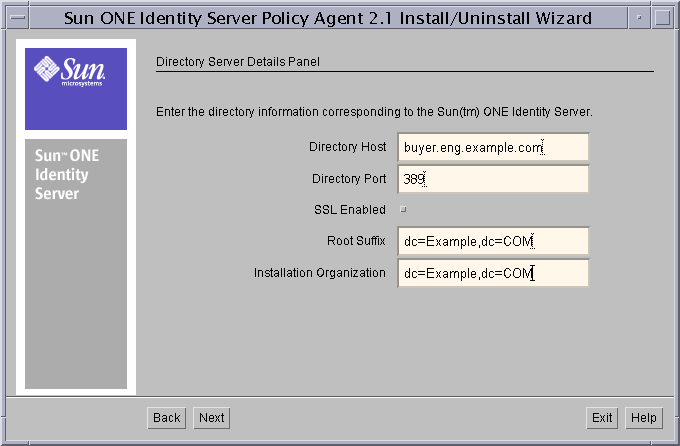Click the Directory Host input field
Viewport: 680px width, 446px height.
pyautogui.click(x=493, y=147)
